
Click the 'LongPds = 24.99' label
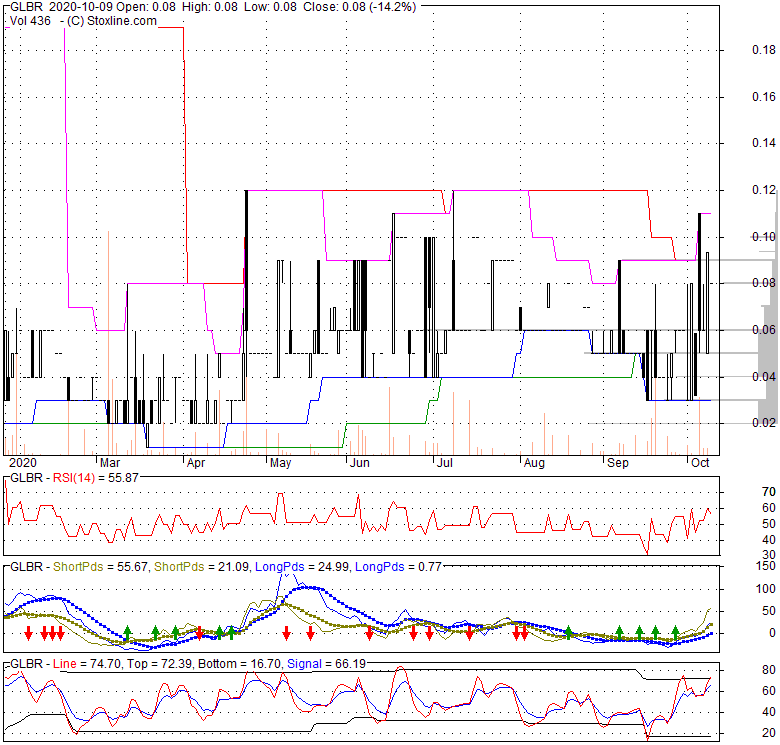[x=303, y=567]
